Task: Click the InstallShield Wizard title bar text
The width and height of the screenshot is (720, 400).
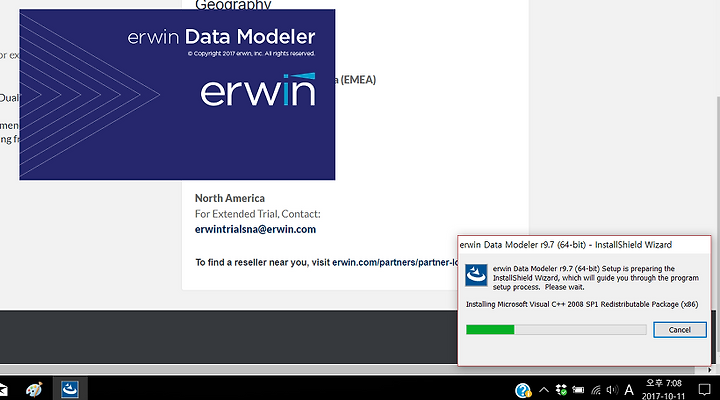Action: tap(566, 245)
